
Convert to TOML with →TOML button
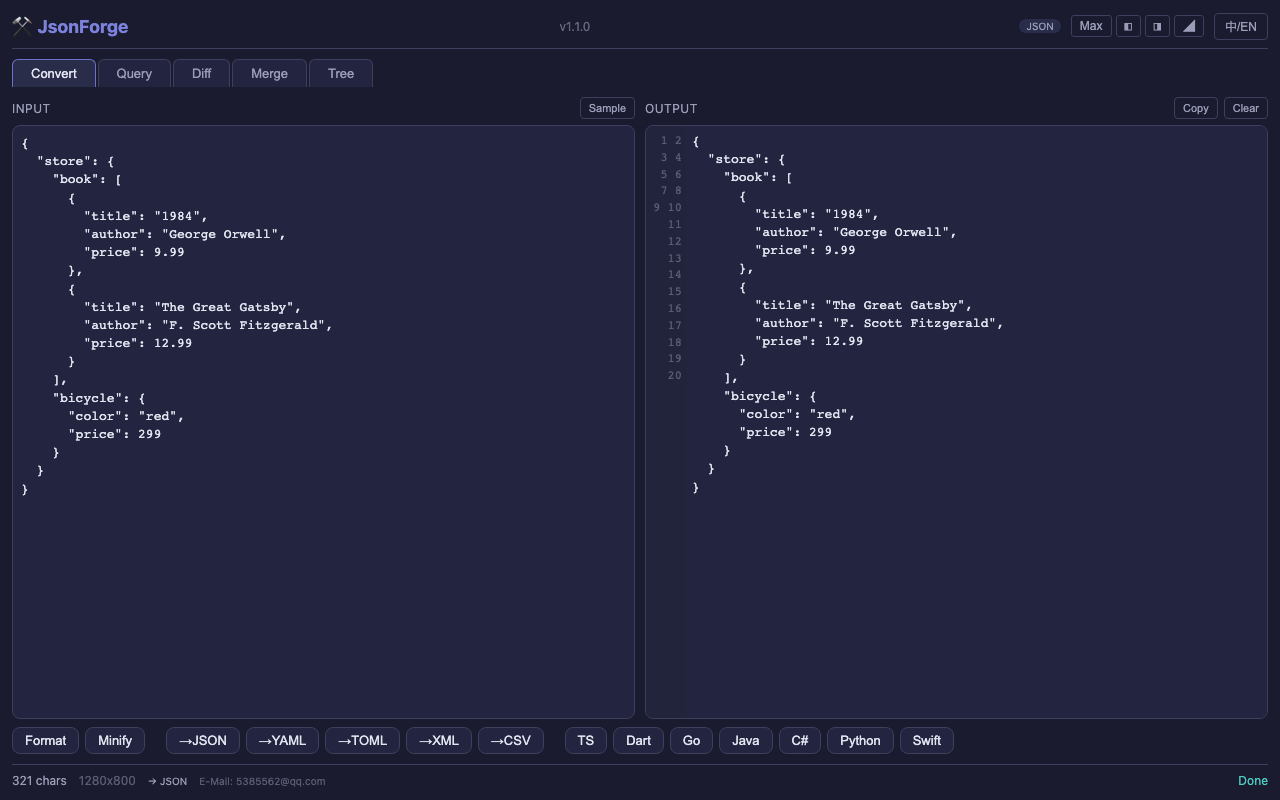pos(362,741)
